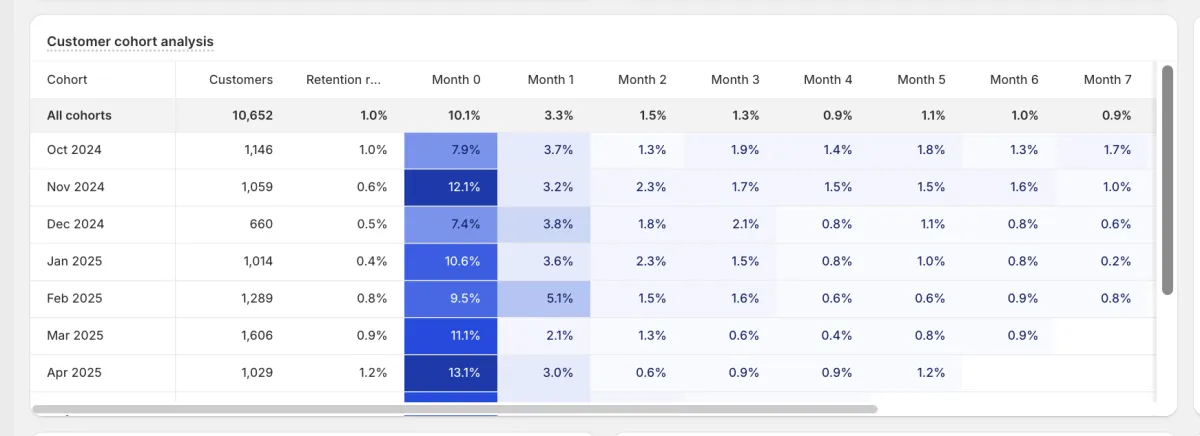The image size is (1200, 436).
Task: Click the Nov 2024 Month 0 cell 12.1%
Action: pos(451,187)
